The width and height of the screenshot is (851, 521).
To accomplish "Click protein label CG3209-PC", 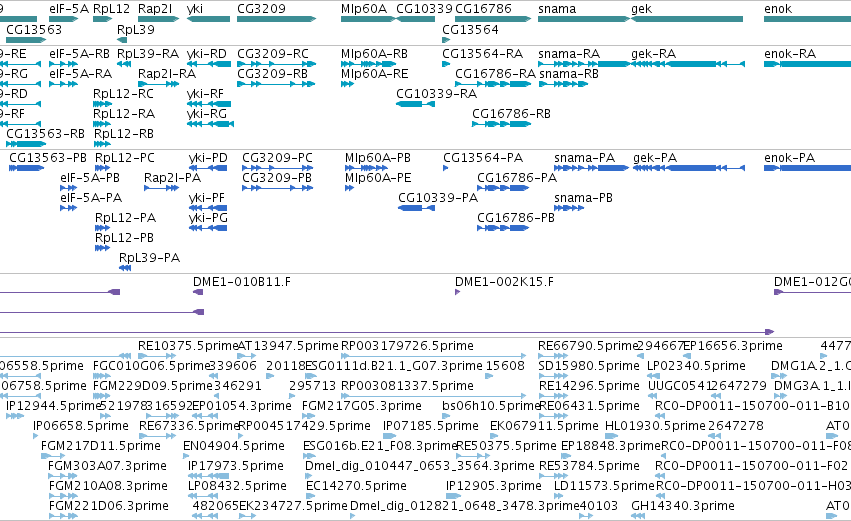I will 277,158.
